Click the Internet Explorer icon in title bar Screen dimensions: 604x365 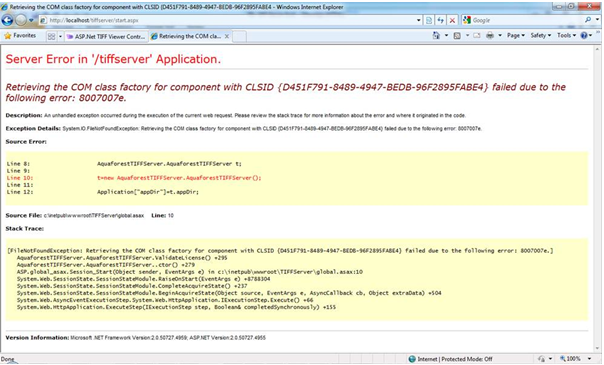click(x=4, y=7)
